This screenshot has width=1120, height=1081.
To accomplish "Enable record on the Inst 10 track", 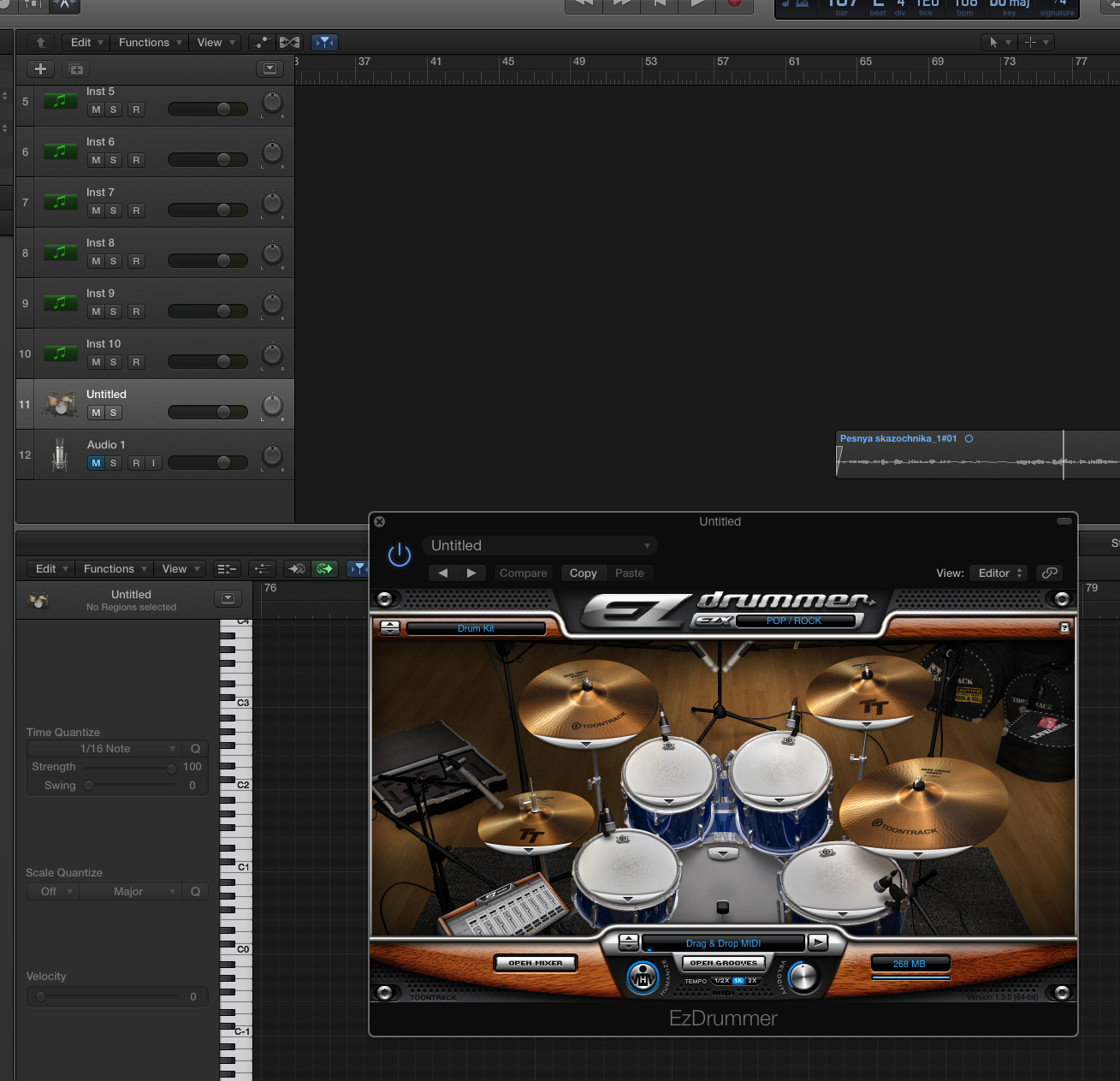I will tap(136, 362).
